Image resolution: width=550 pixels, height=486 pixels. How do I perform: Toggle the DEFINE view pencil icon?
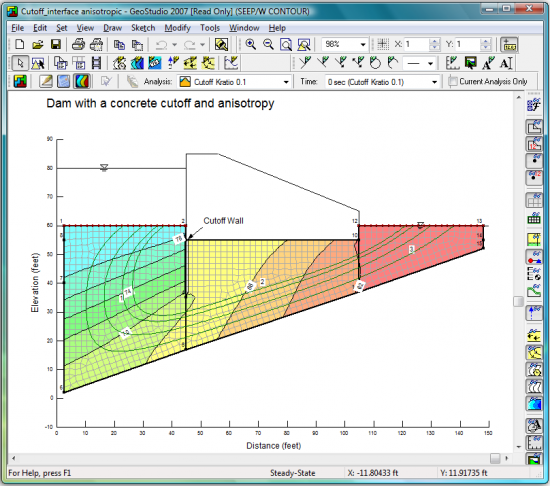pos(46,82)
